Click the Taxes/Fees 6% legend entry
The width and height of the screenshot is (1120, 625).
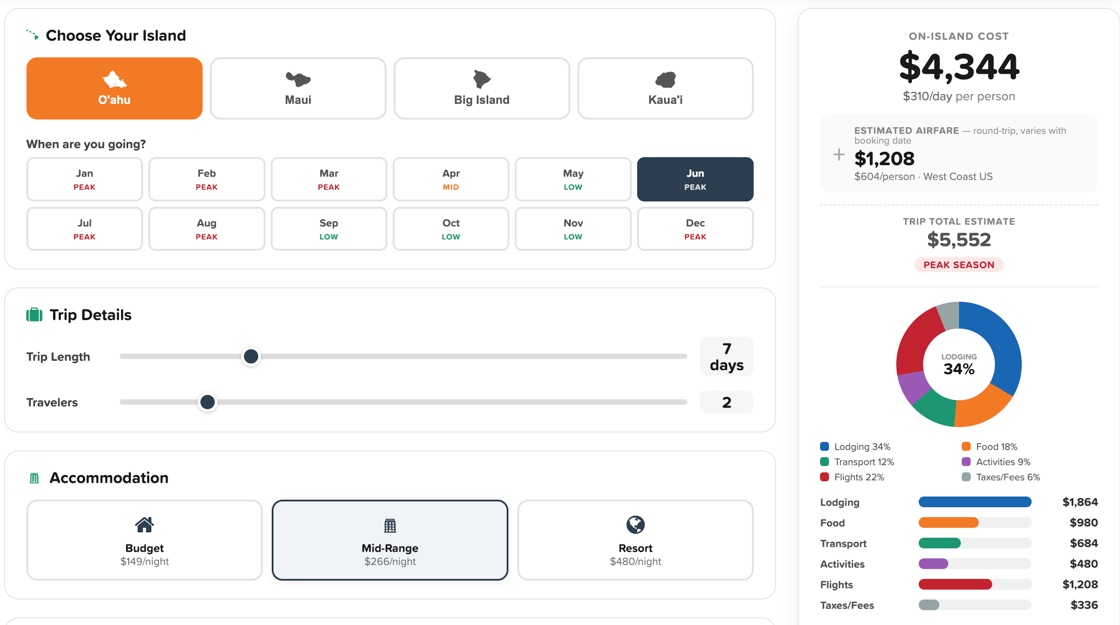point(1001,477)
